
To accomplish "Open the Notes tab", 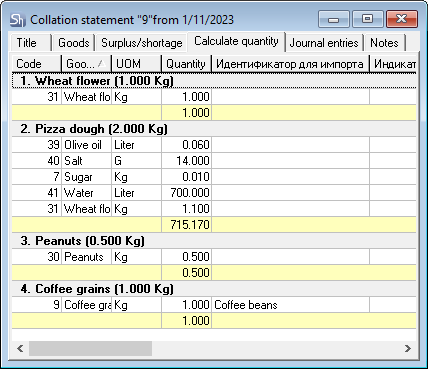I will pos(385,43).
